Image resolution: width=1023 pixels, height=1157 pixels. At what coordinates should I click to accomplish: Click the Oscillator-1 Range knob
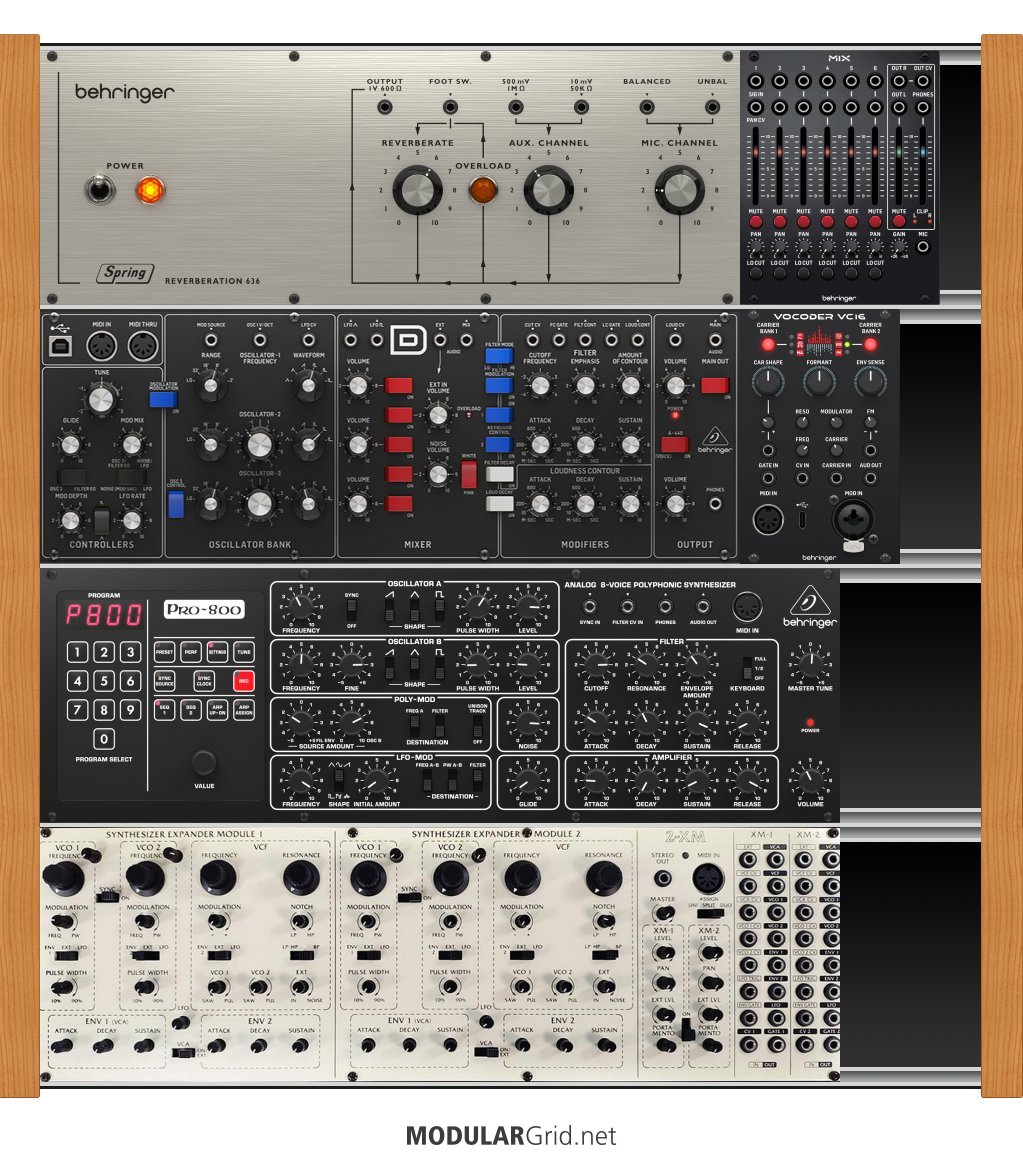click(x=211, y=384)
